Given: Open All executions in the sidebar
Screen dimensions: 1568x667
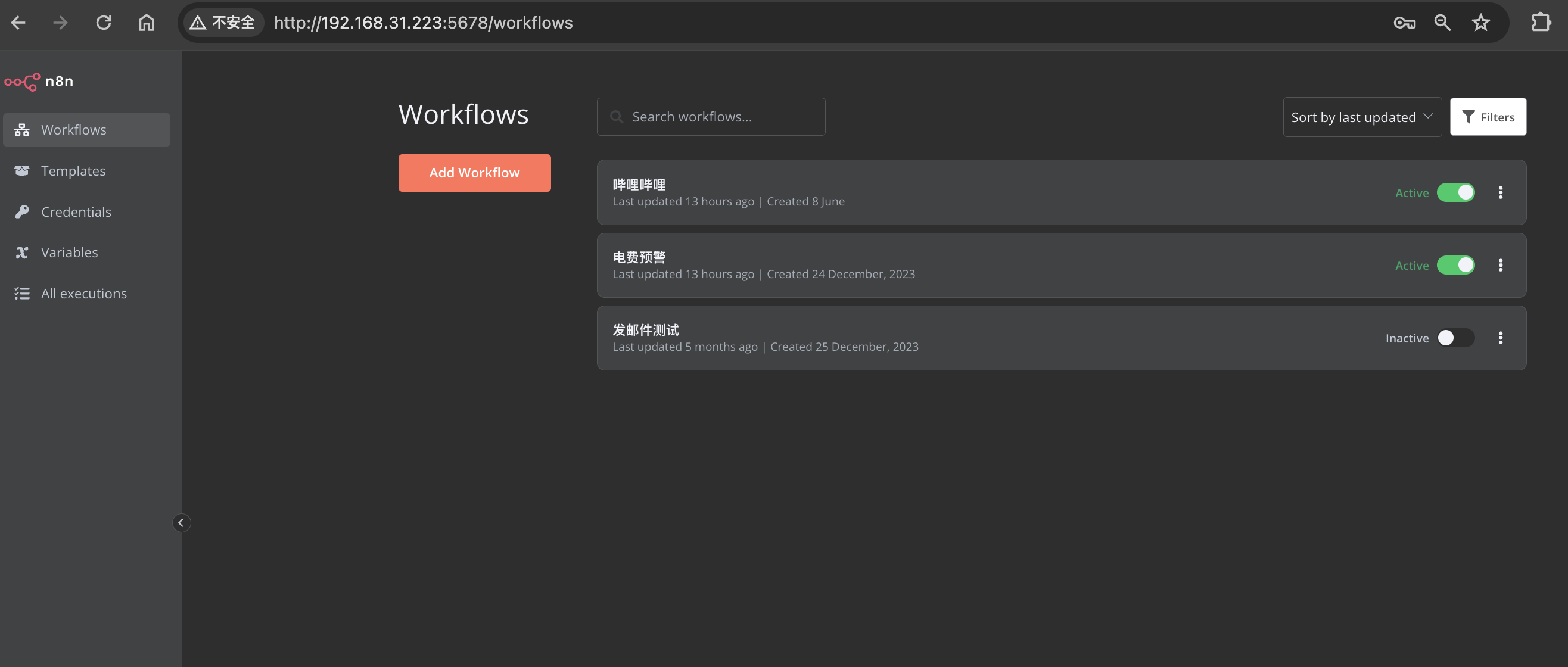Looking at the screenshot, I should click(83, 294).
